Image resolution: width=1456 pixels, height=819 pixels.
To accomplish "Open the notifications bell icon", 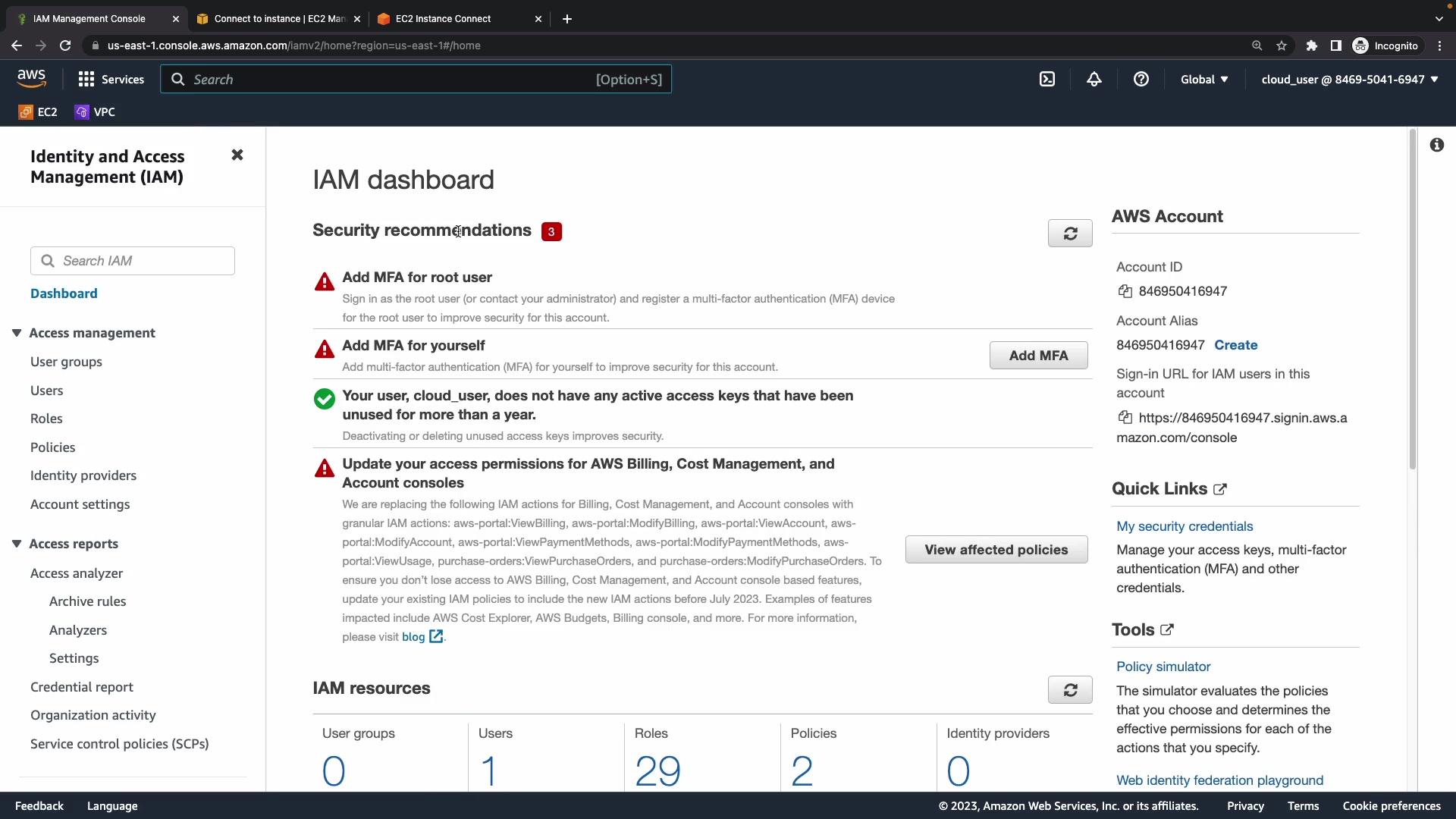I will (x=1094, y=80).
